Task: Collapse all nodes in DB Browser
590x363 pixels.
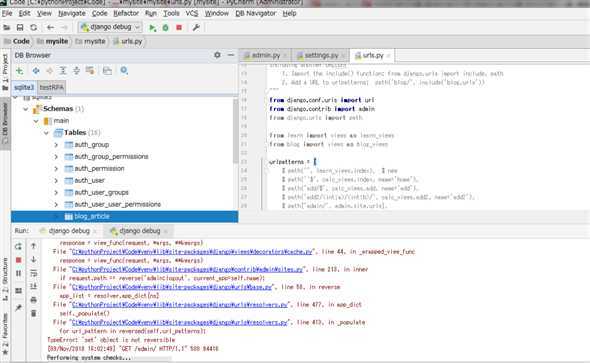Action: 76,71
